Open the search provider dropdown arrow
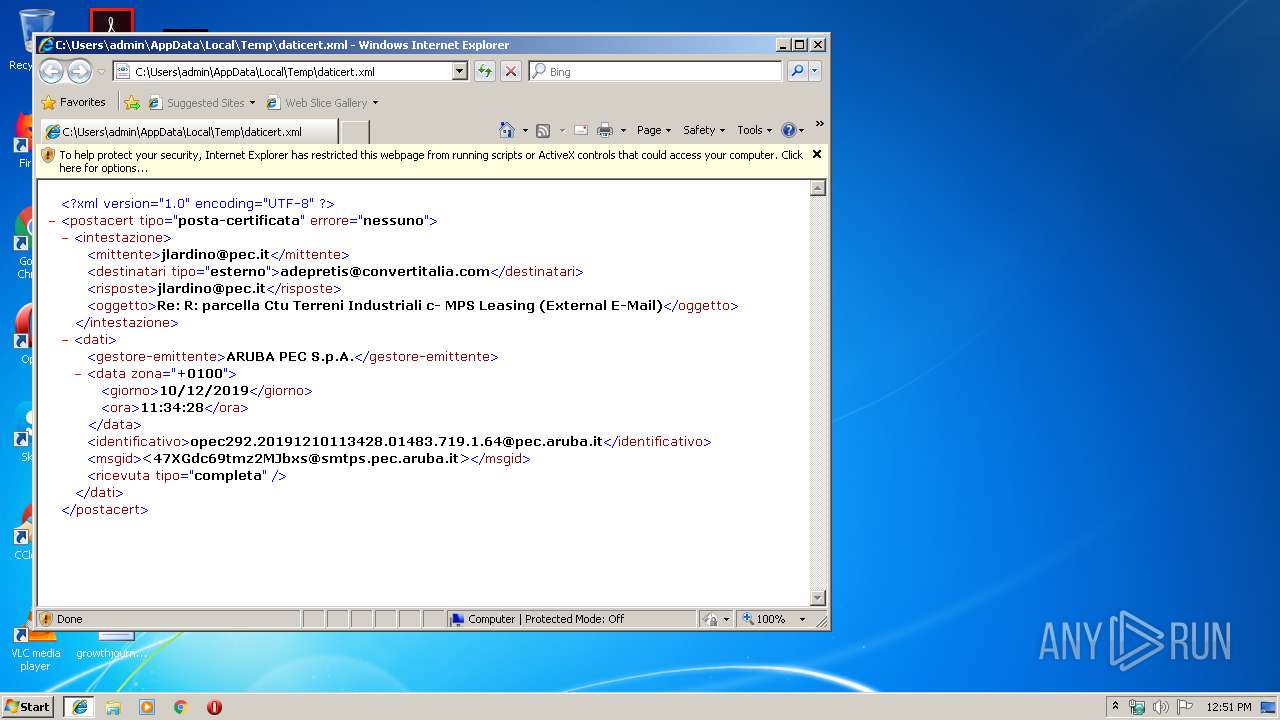Screen dimensions: 1280x720 click(815, 71)
